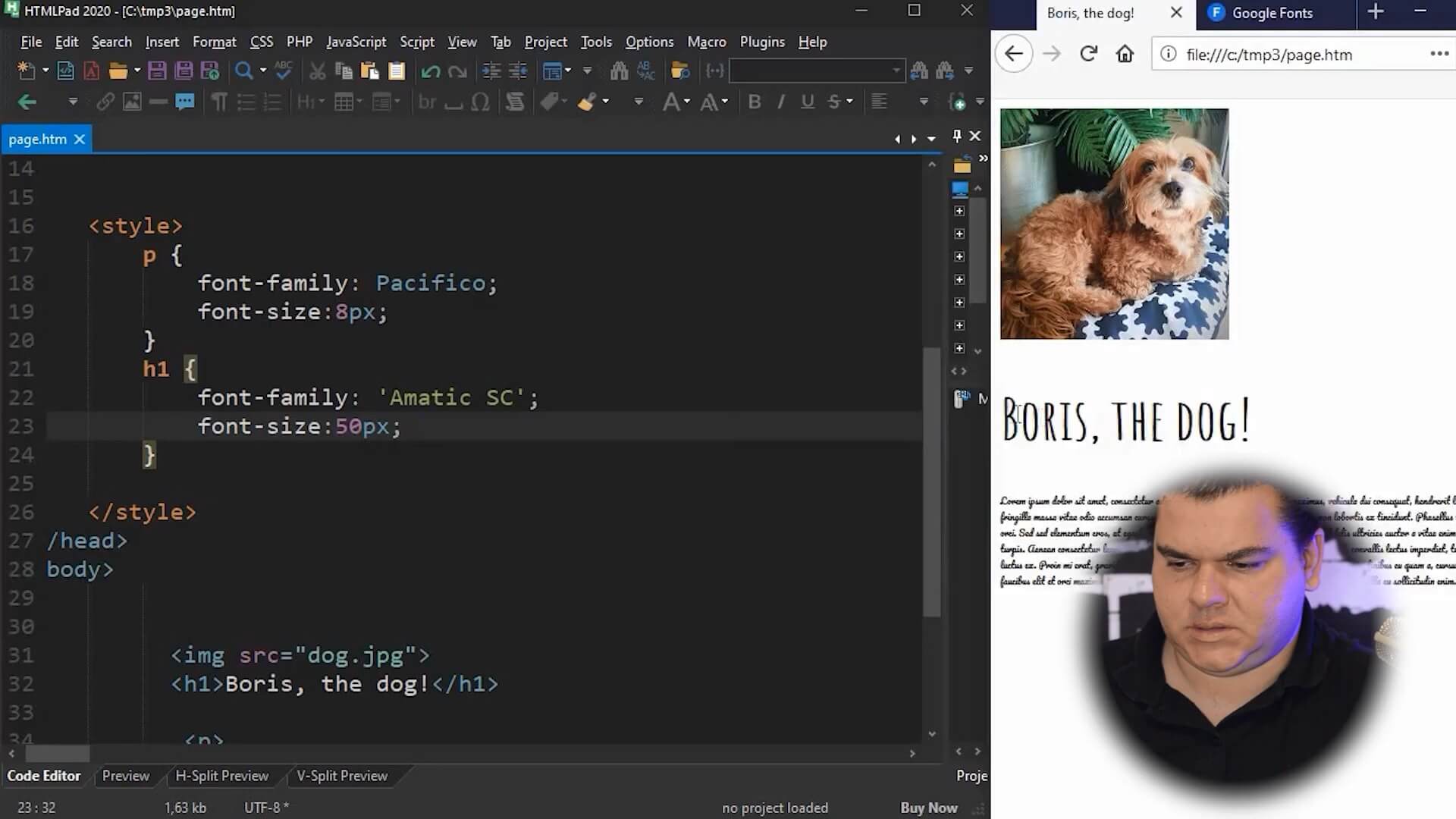Viewport: 1456px width, 819px height.
Task: Insert an image using the toolbar icon
Action: tap(133, 101)
